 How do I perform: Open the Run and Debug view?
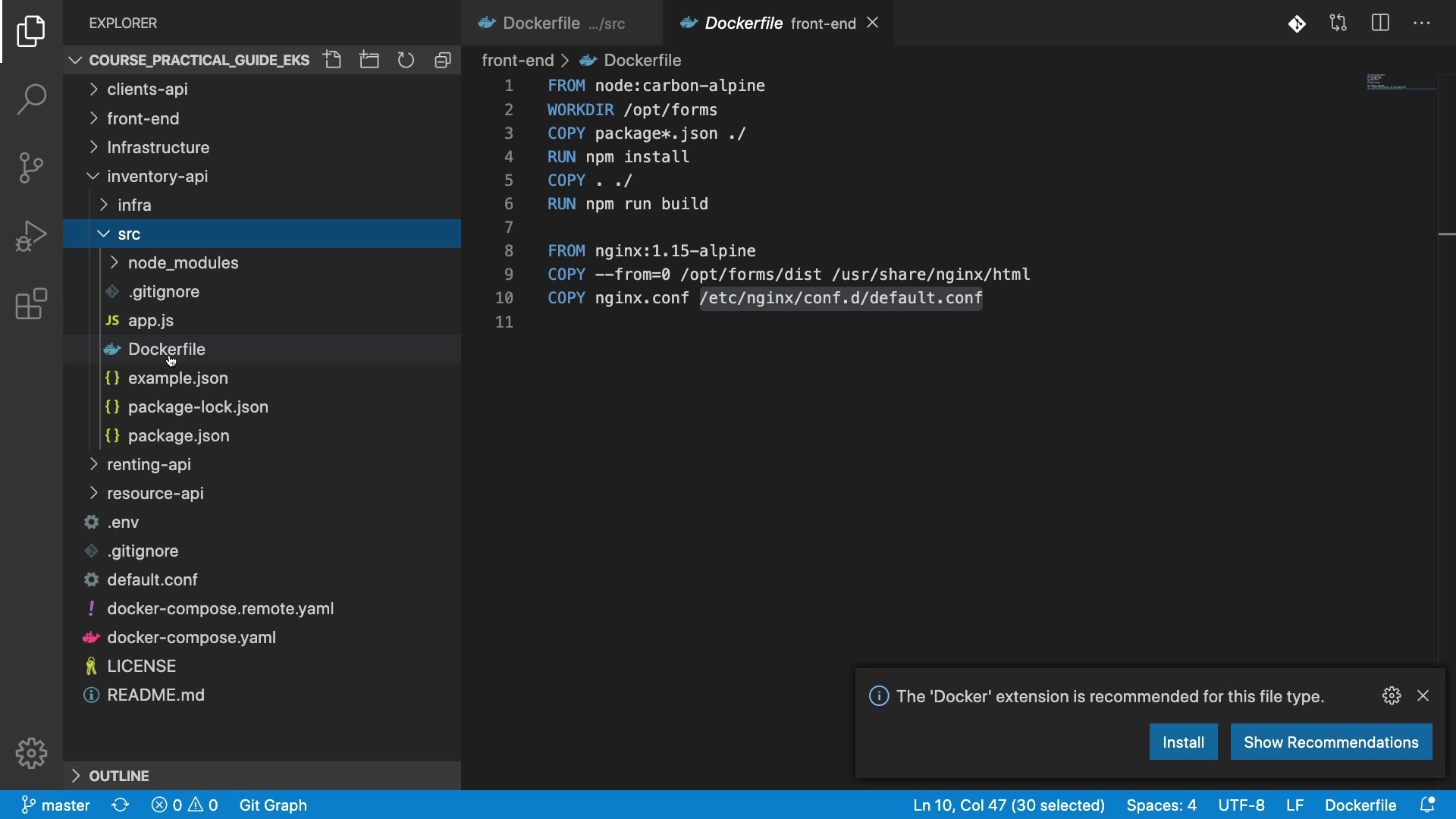point(31,236)
